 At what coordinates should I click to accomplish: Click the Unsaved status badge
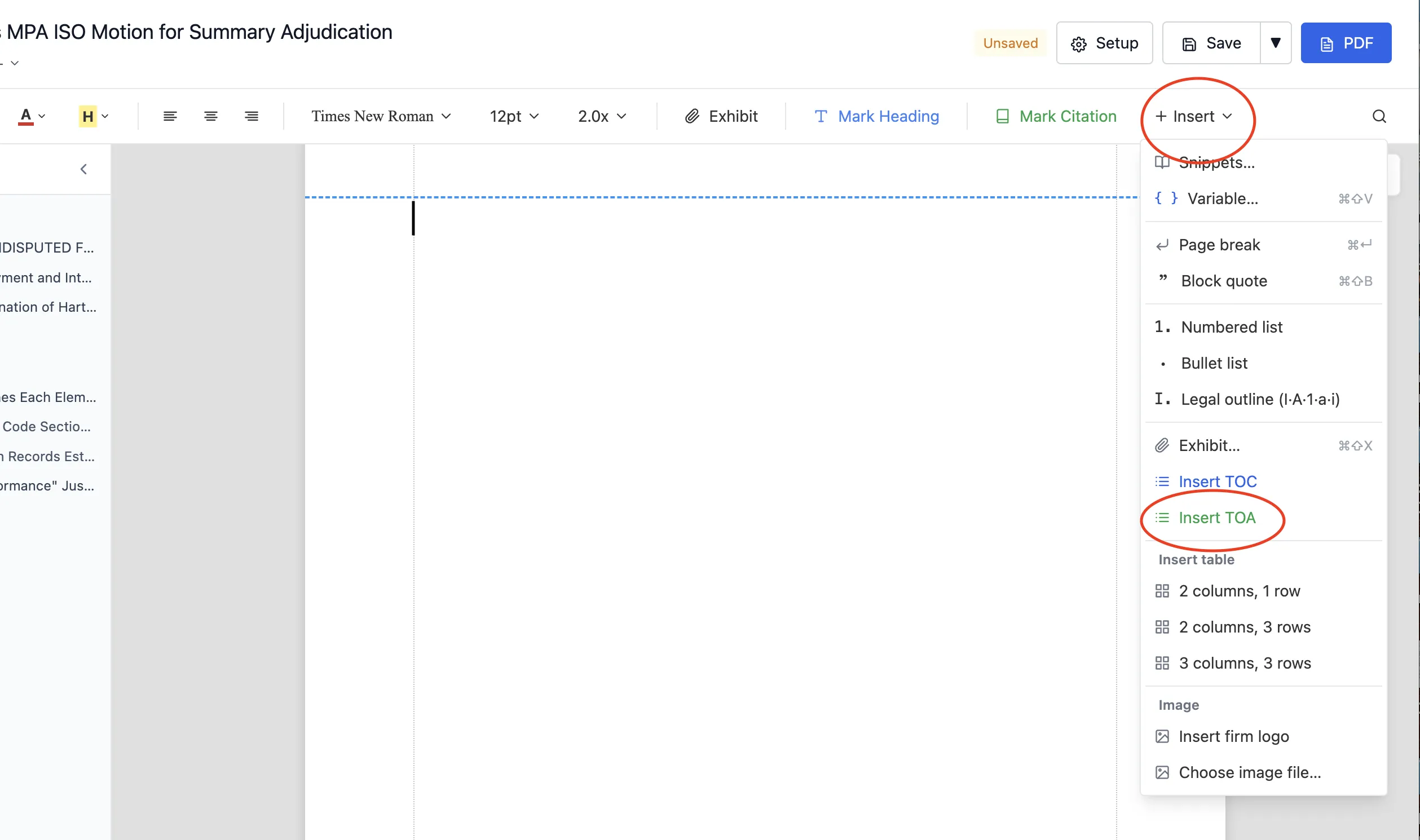(1010, 43)
